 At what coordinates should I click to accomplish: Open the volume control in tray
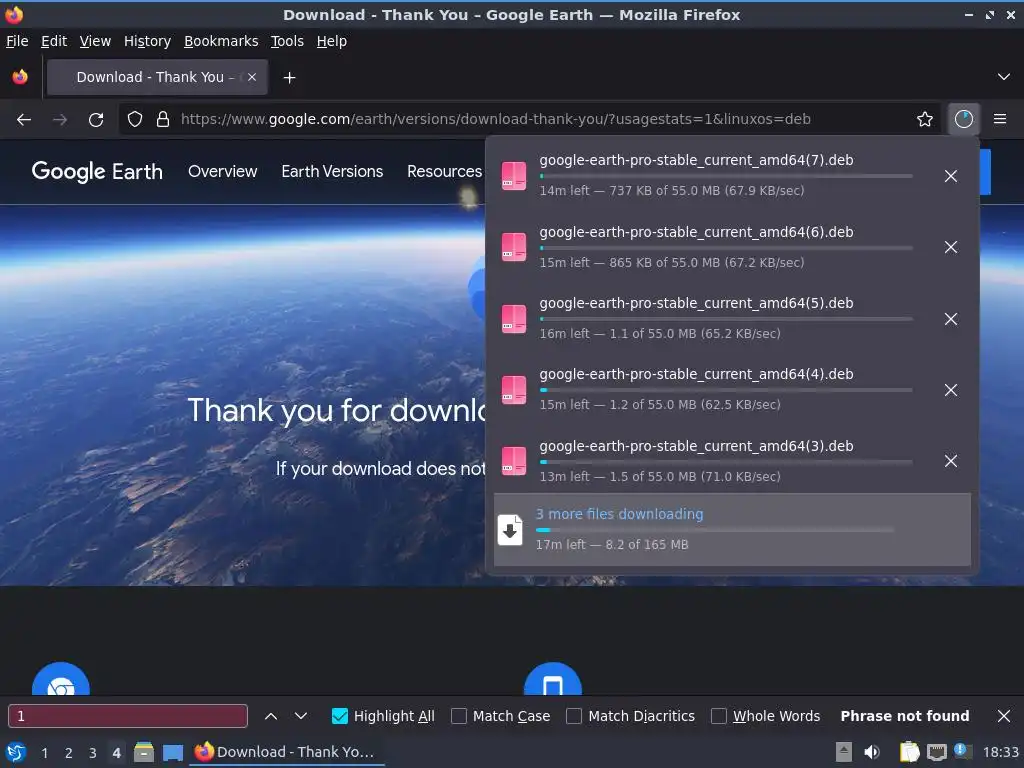872,752
